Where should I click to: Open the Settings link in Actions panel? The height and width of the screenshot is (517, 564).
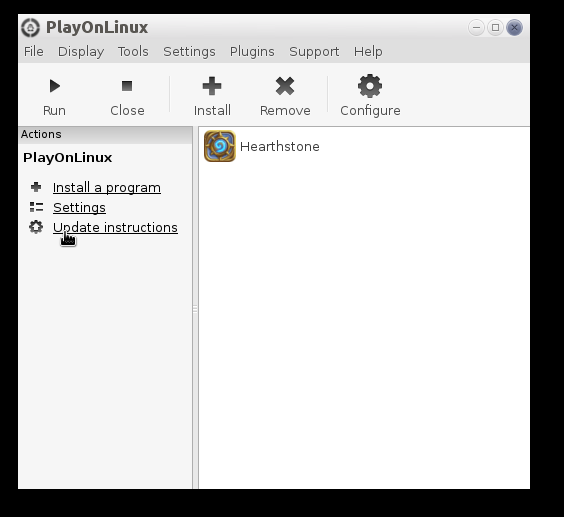pyautogui.click(x=79, y=208)
